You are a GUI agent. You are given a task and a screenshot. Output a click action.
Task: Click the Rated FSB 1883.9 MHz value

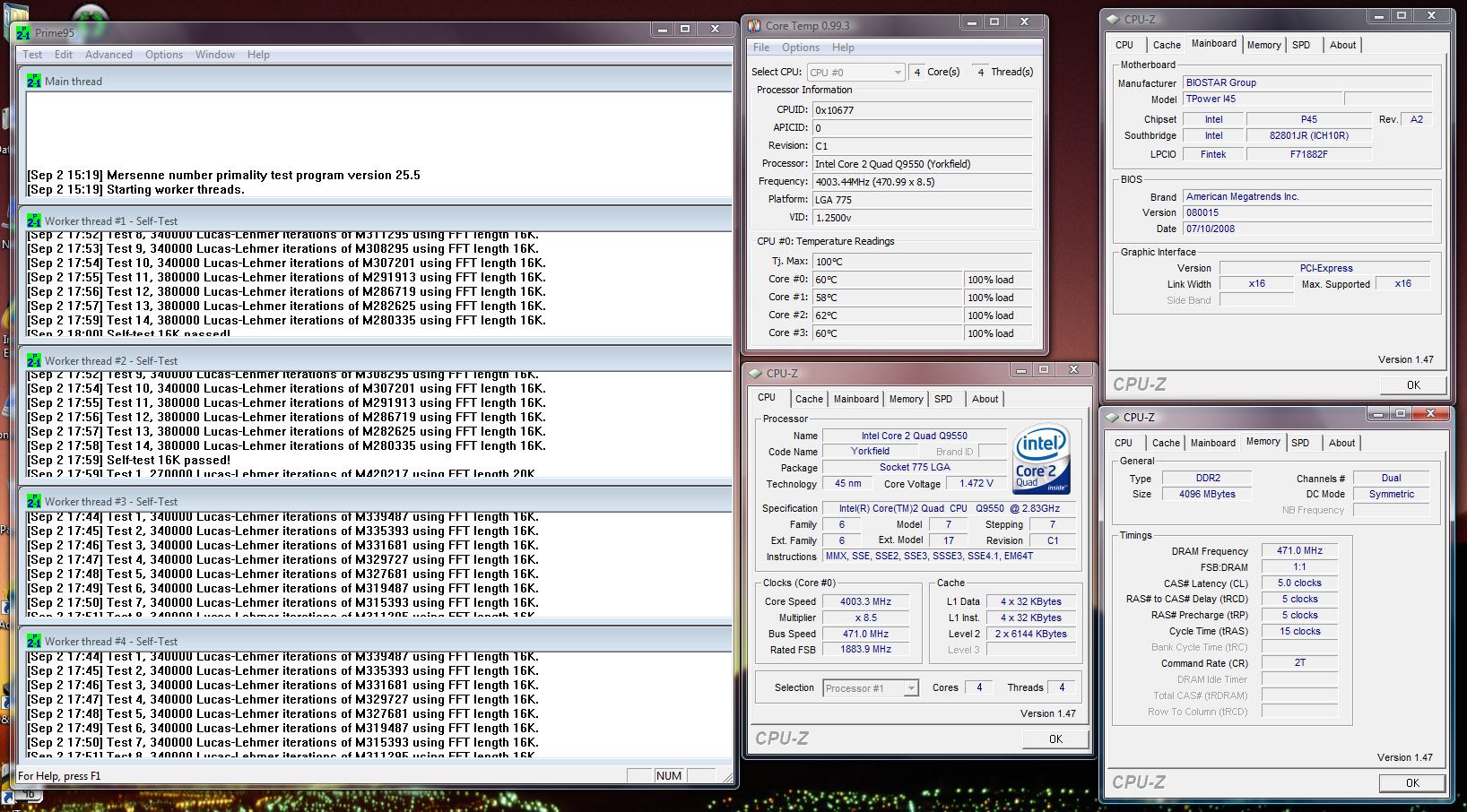pos(865,650)
